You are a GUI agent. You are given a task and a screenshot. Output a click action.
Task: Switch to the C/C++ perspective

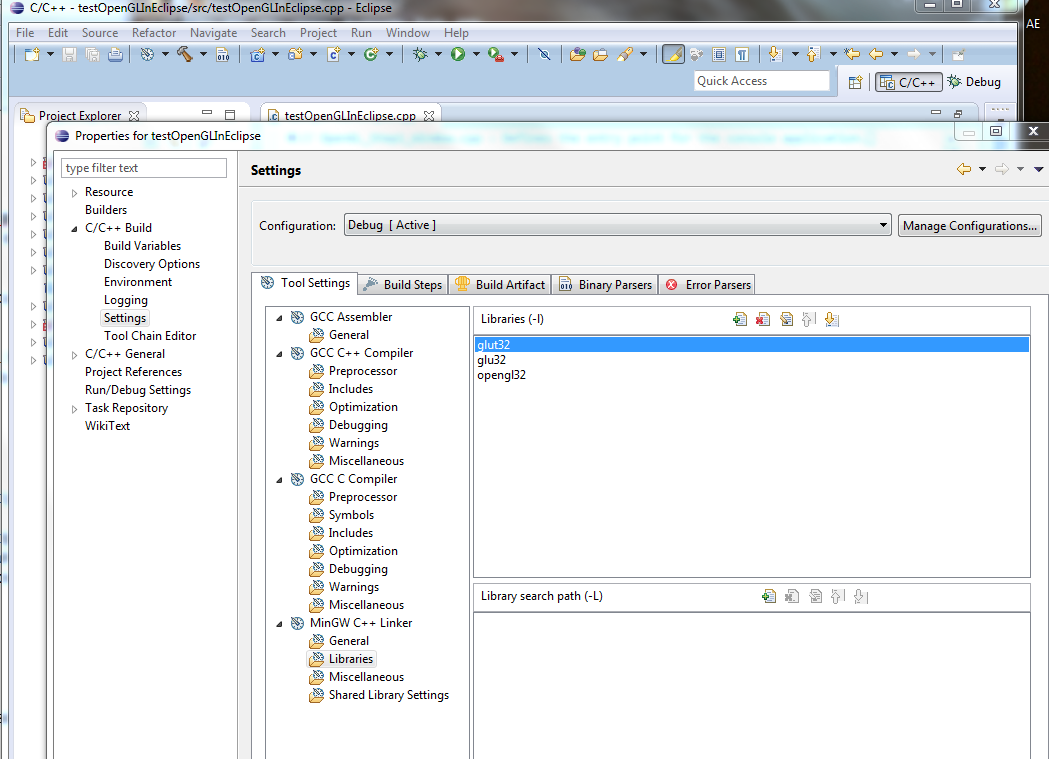click(908, 82)
